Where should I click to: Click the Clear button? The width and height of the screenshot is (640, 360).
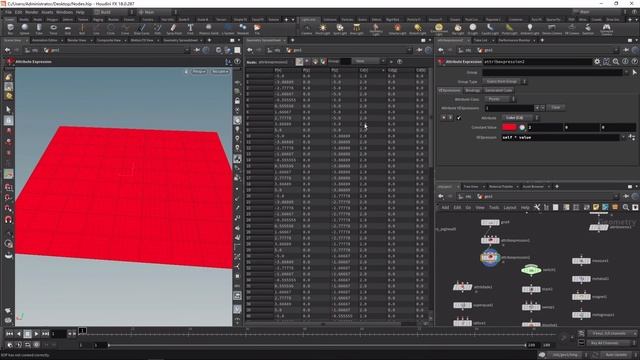(556, 108)
